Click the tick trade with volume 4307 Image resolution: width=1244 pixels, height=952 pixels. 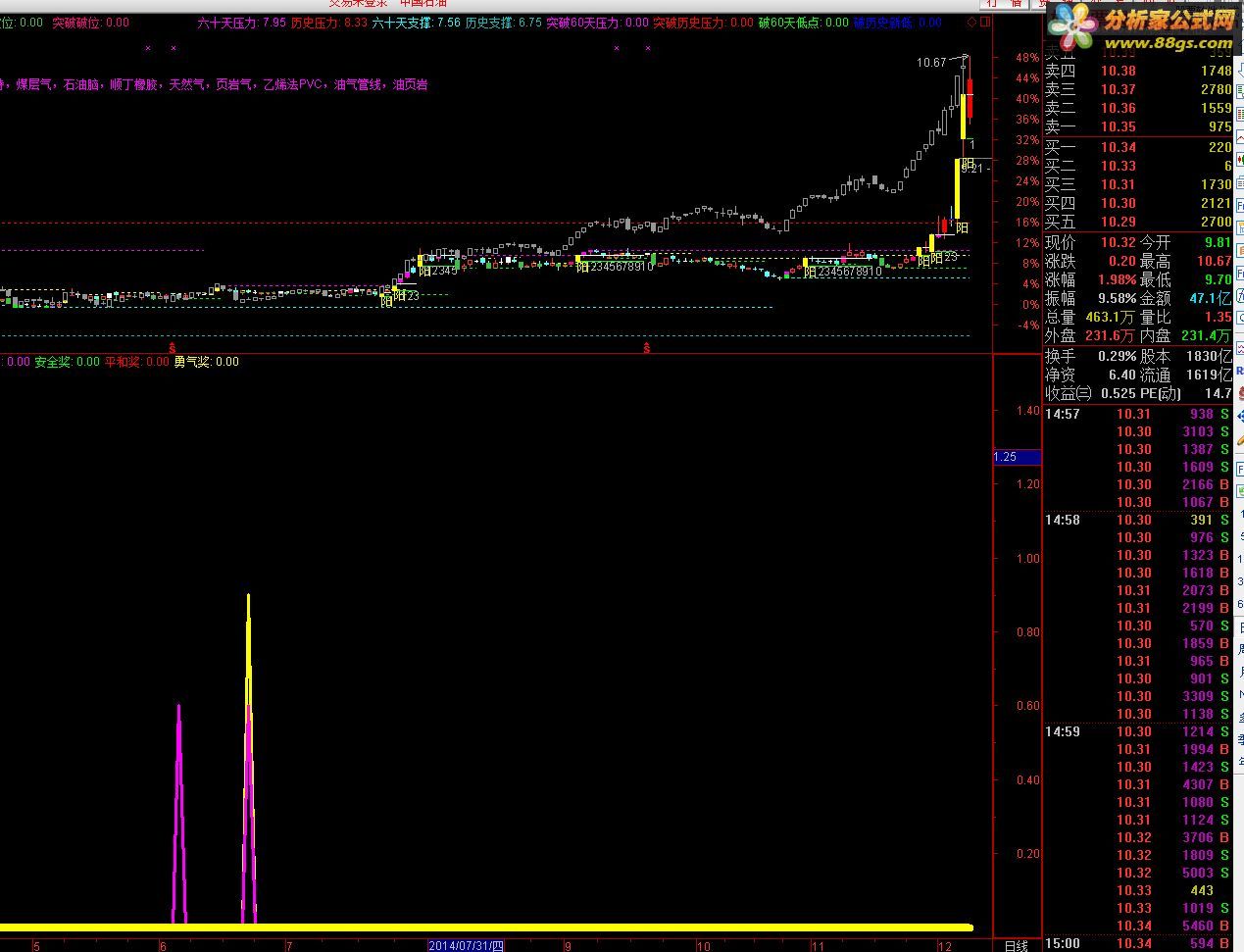(x=1198, y=784)
